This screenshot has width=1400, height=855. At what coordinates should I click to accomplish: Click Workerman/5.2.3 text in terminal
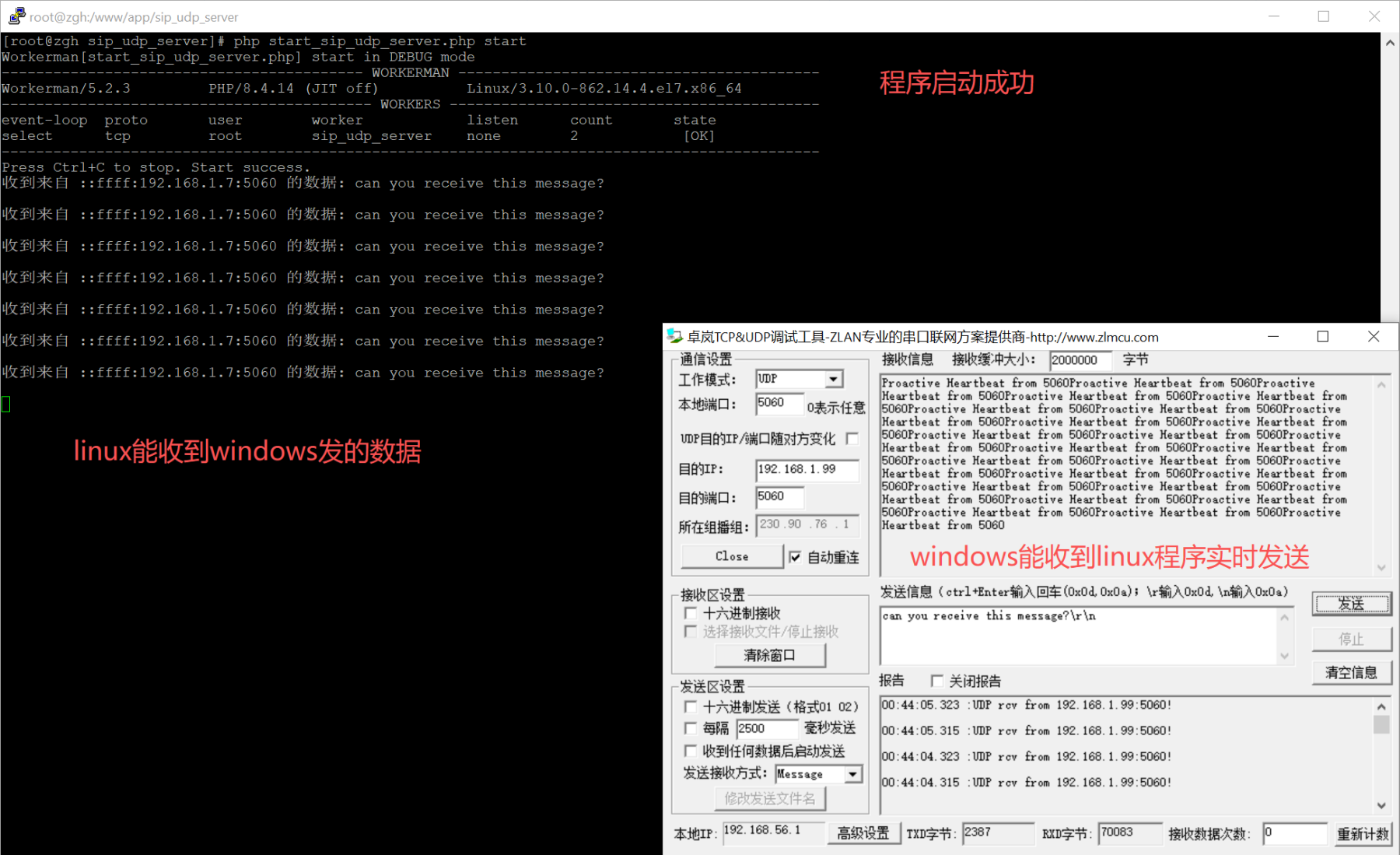click(x=66, y=89)
